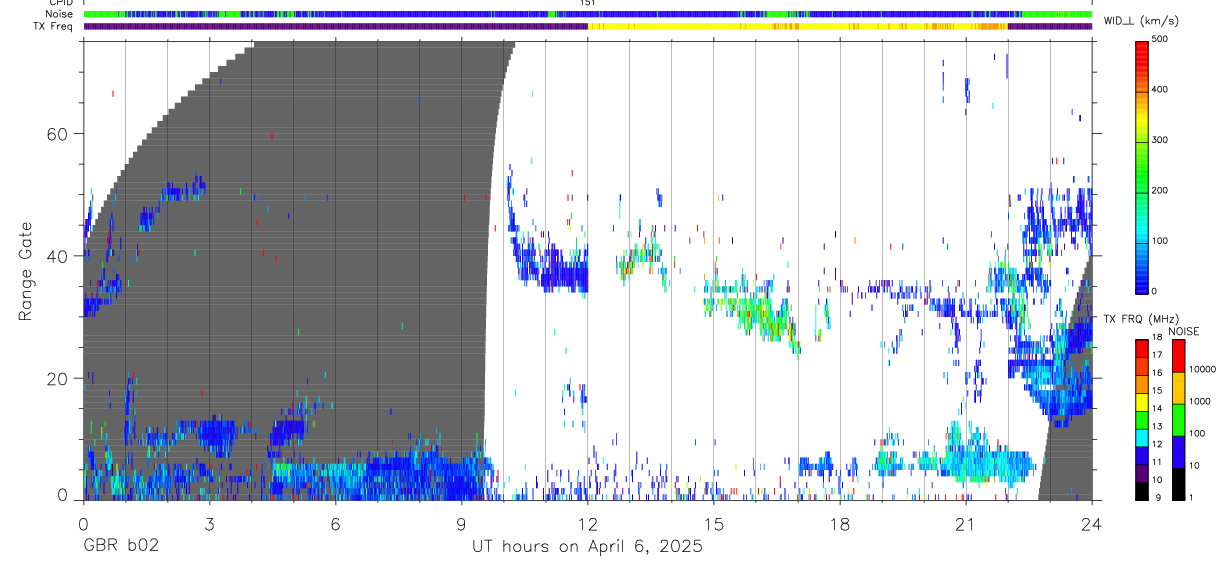Click NOISE legend label "10000"
This screenshot has width=1228, height=567.
pyautogui.click(x=1201, y=369)
